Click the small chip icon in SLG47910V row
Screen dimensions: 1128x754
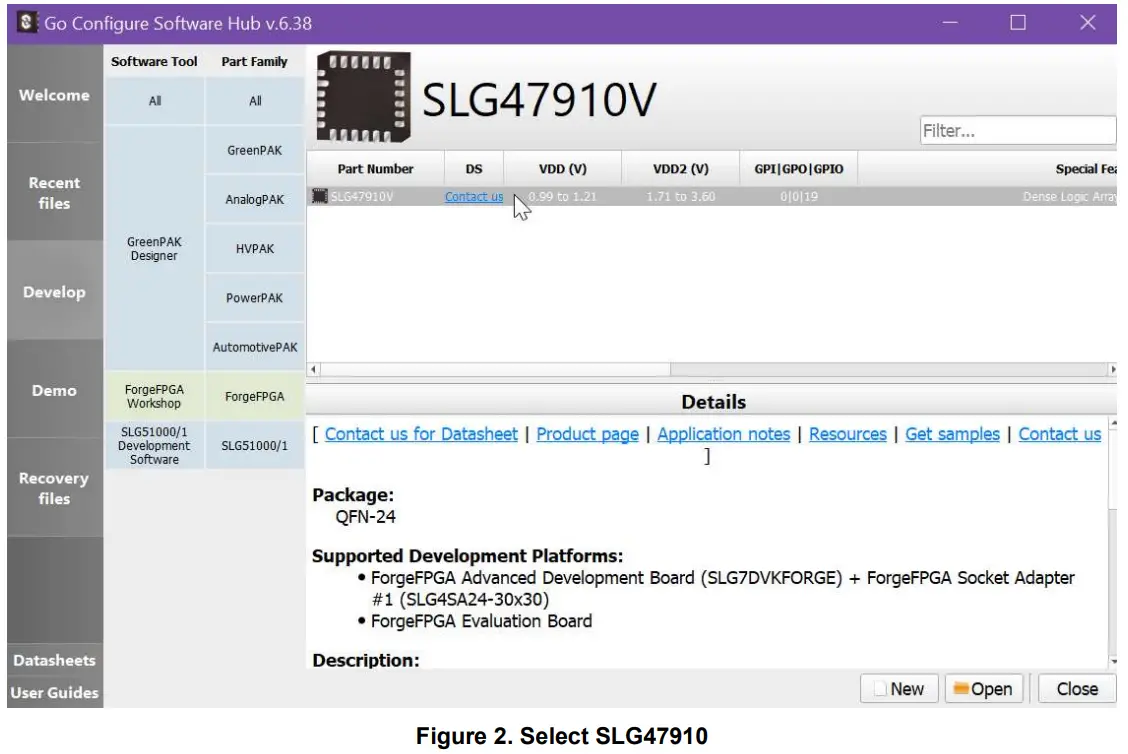(320, 196)
